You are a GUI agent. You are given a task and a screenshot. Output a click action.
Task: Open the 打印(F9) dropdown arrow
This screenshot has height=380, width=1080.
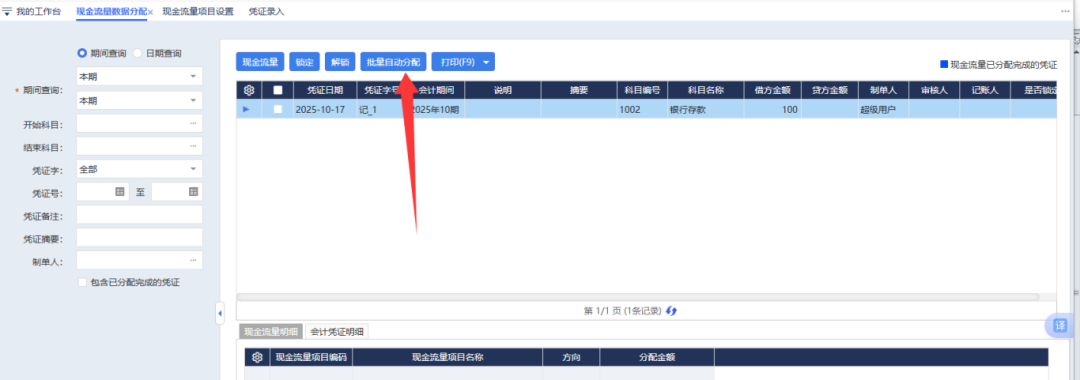487,62
